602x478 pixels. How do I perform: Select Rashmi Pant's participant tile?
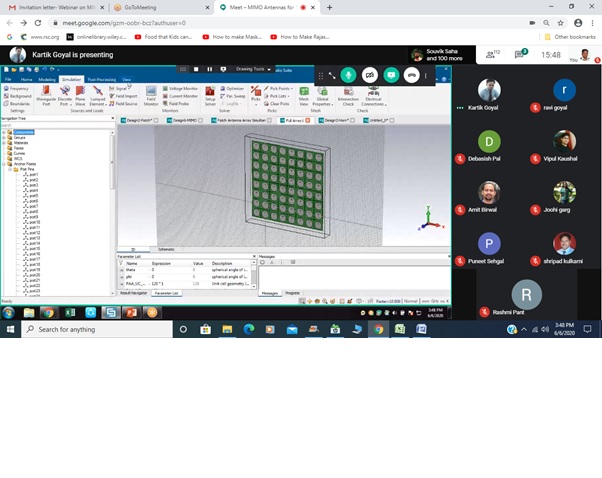click(527, 297)
